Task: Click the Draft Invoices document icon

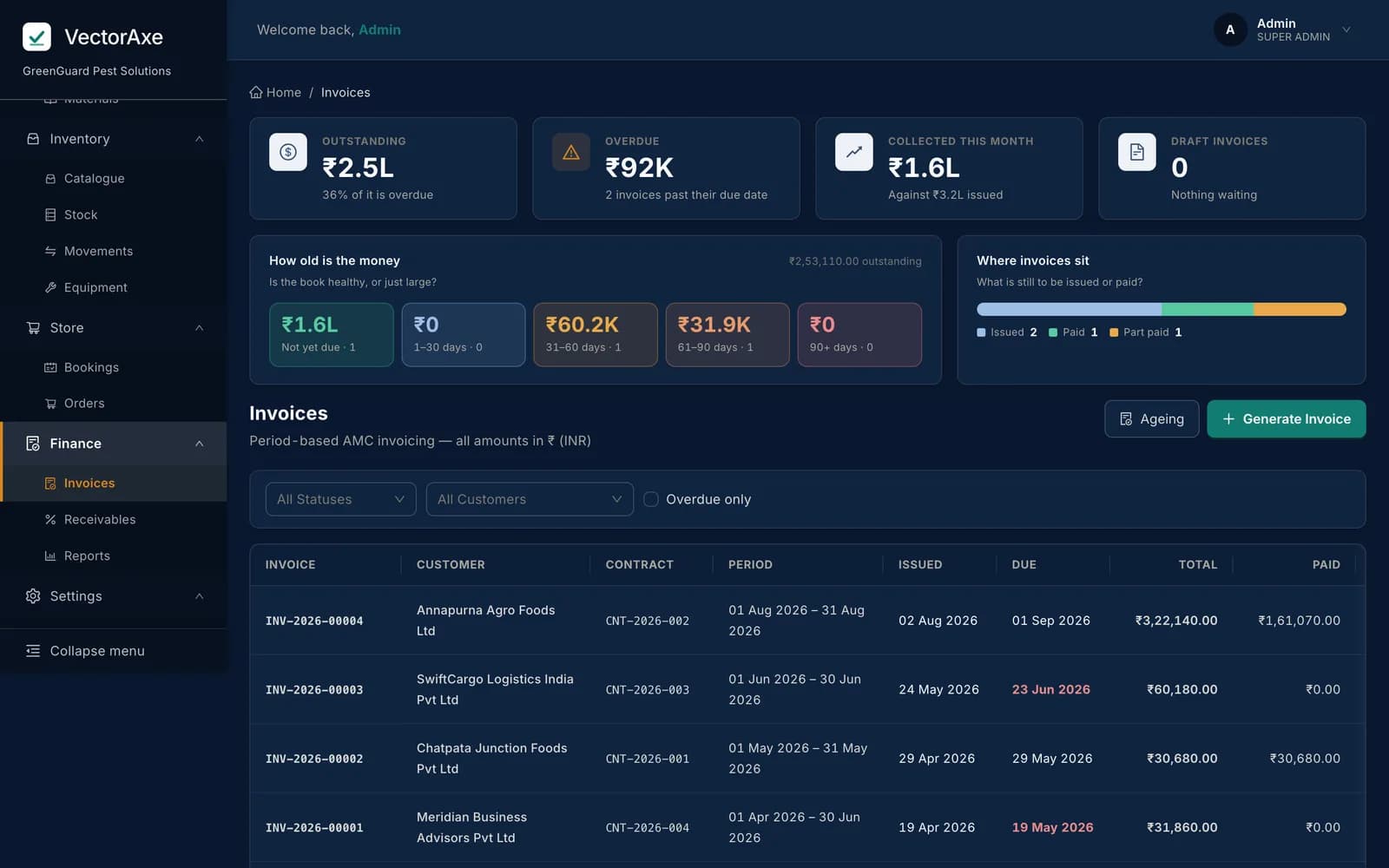Action: pos(1137,152)
